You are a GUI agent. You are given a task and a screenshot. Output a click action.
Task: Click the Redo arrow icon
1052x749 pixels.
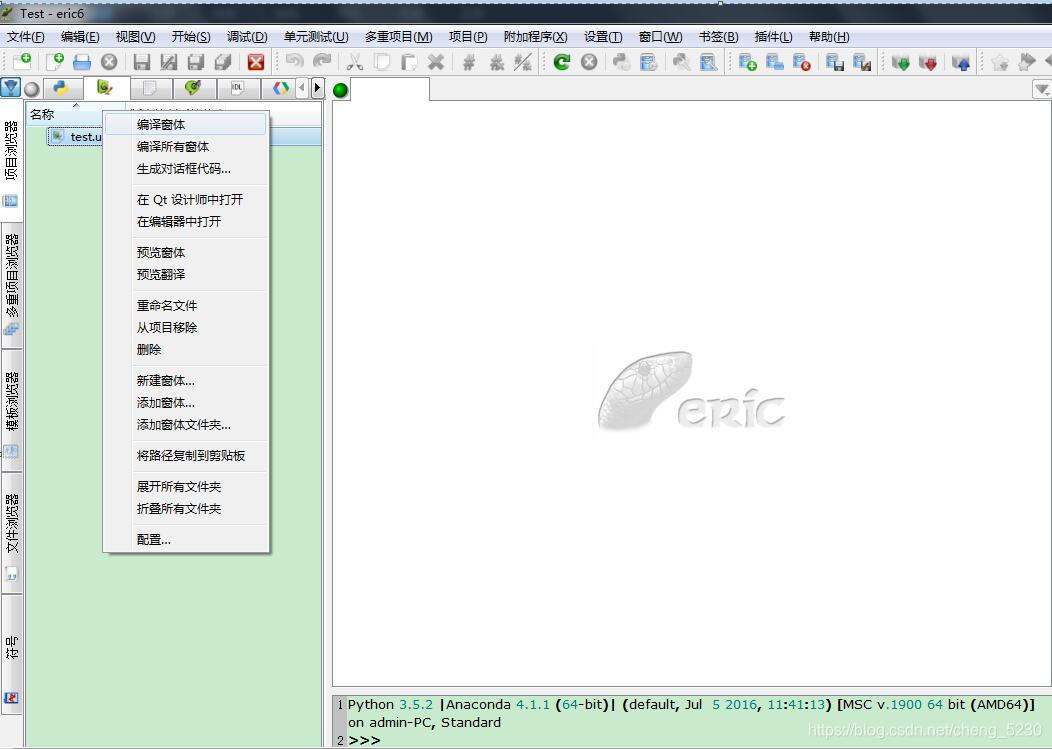(x=322, y=62)
